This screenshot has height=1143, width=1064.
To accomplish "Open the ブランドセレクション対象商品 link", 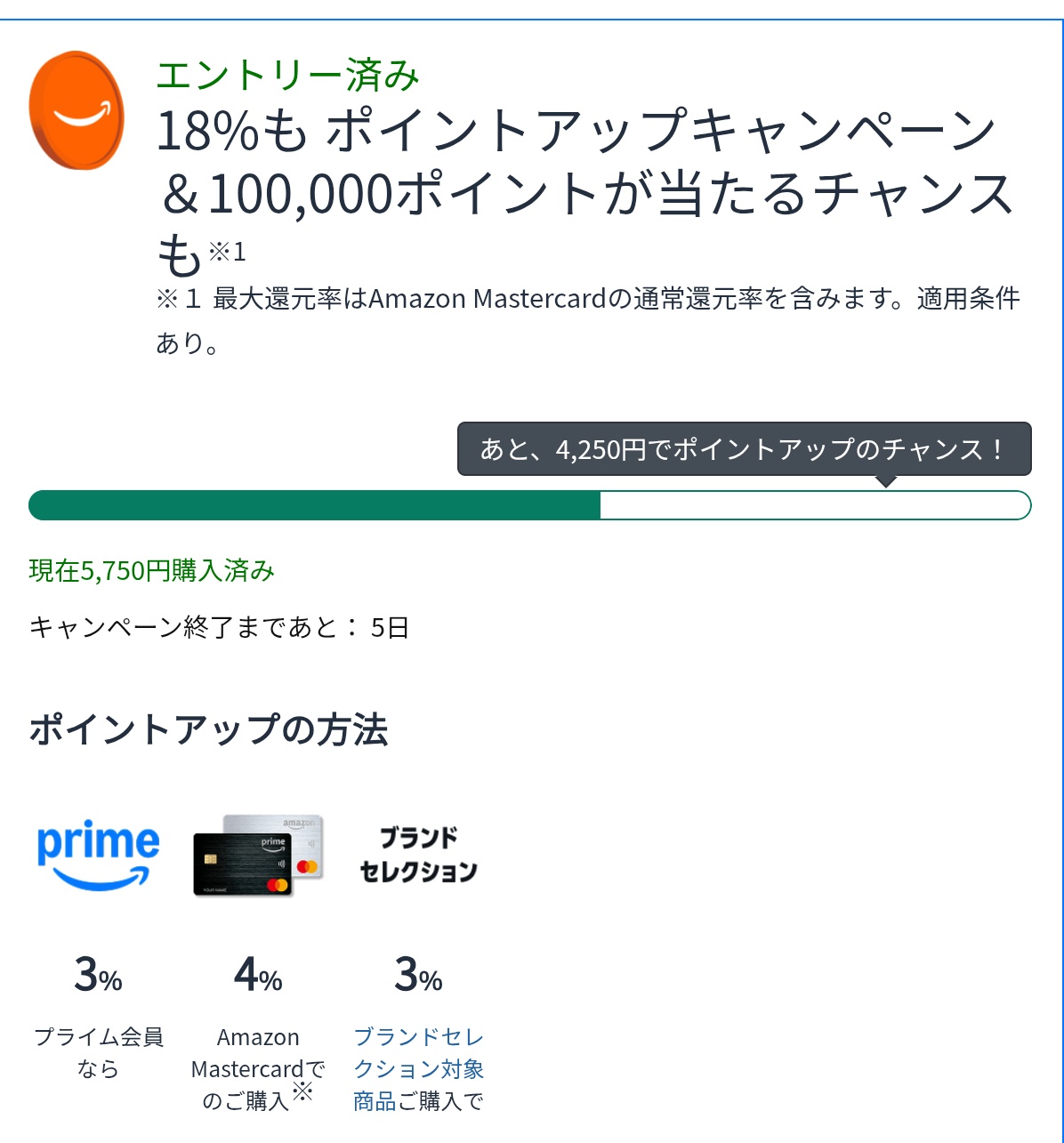I will tap(419, 1069).
